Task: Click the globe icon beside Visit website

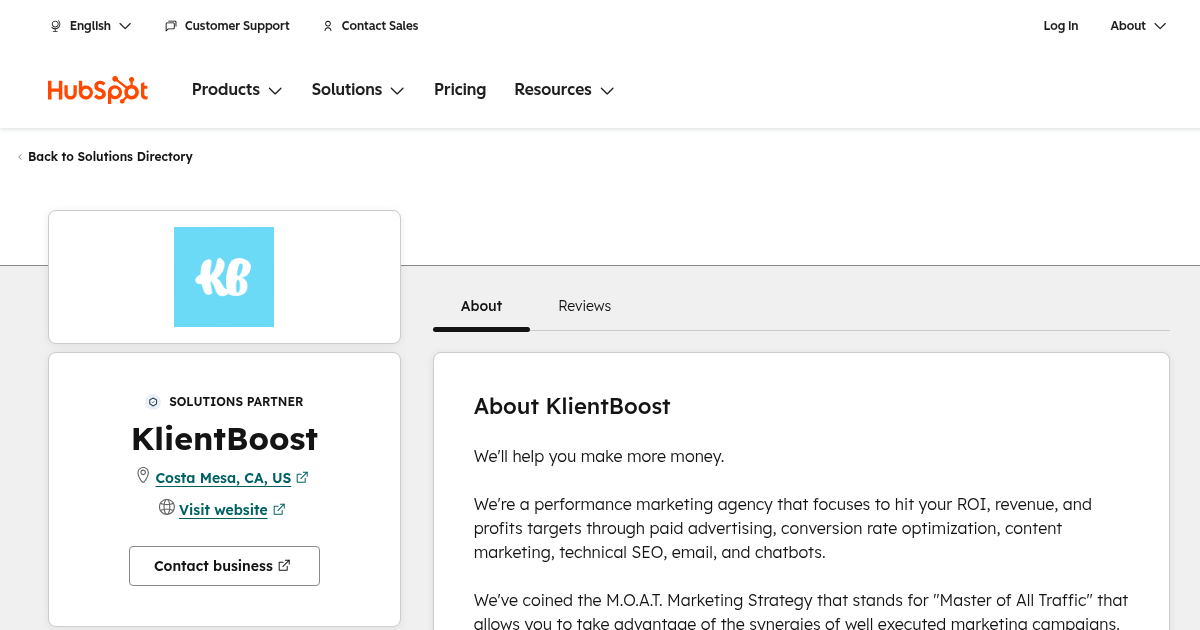Action: [167, 508]
